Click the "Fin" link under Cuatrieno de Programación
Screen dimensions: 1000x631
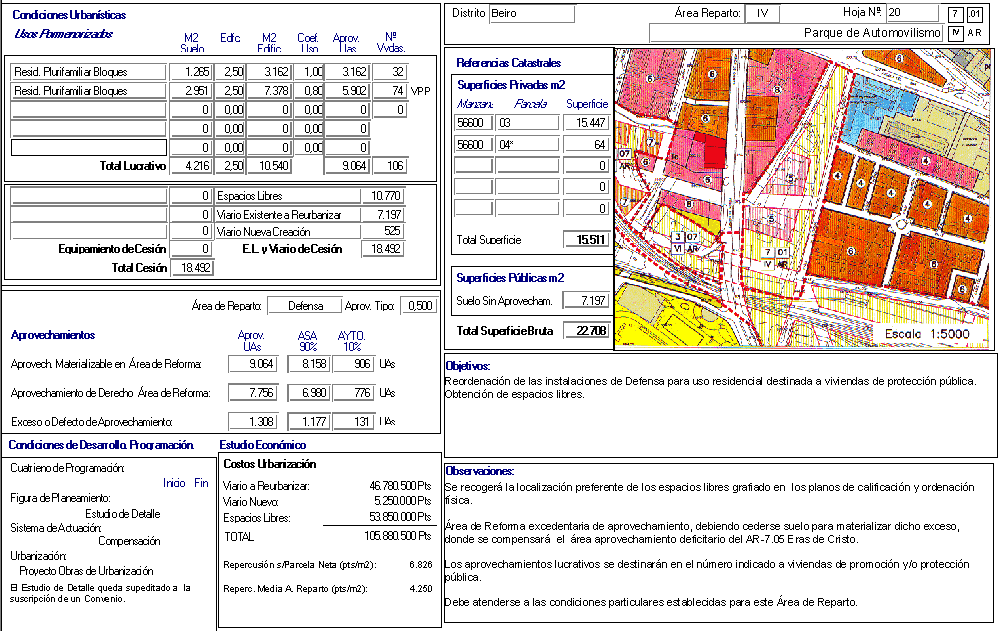(x=201, y=483)
